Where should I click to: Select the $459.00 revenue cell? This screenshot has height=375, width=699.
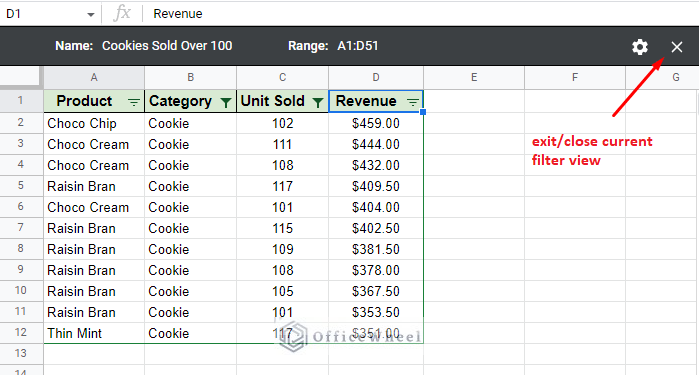point(376,123)
